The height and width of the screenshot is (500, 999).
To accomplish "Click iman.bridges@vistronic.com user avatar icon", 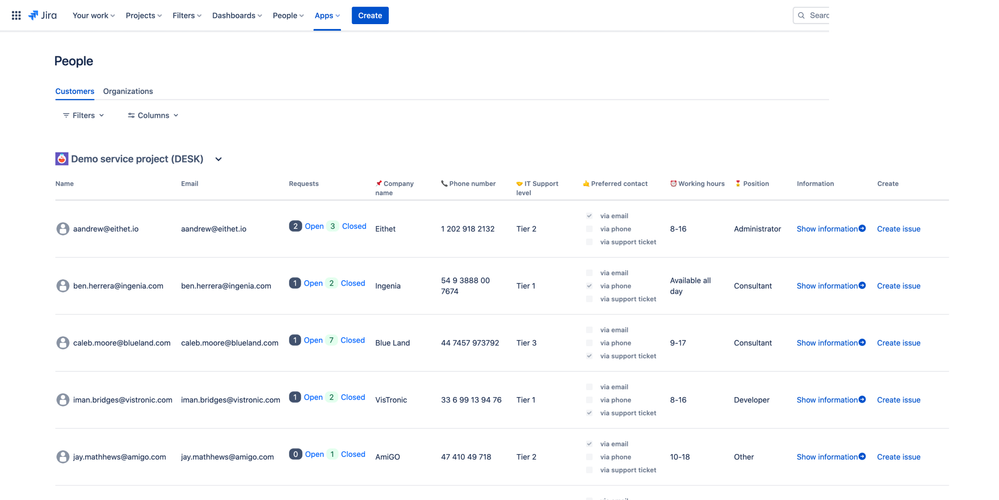I will pos(62,400).
